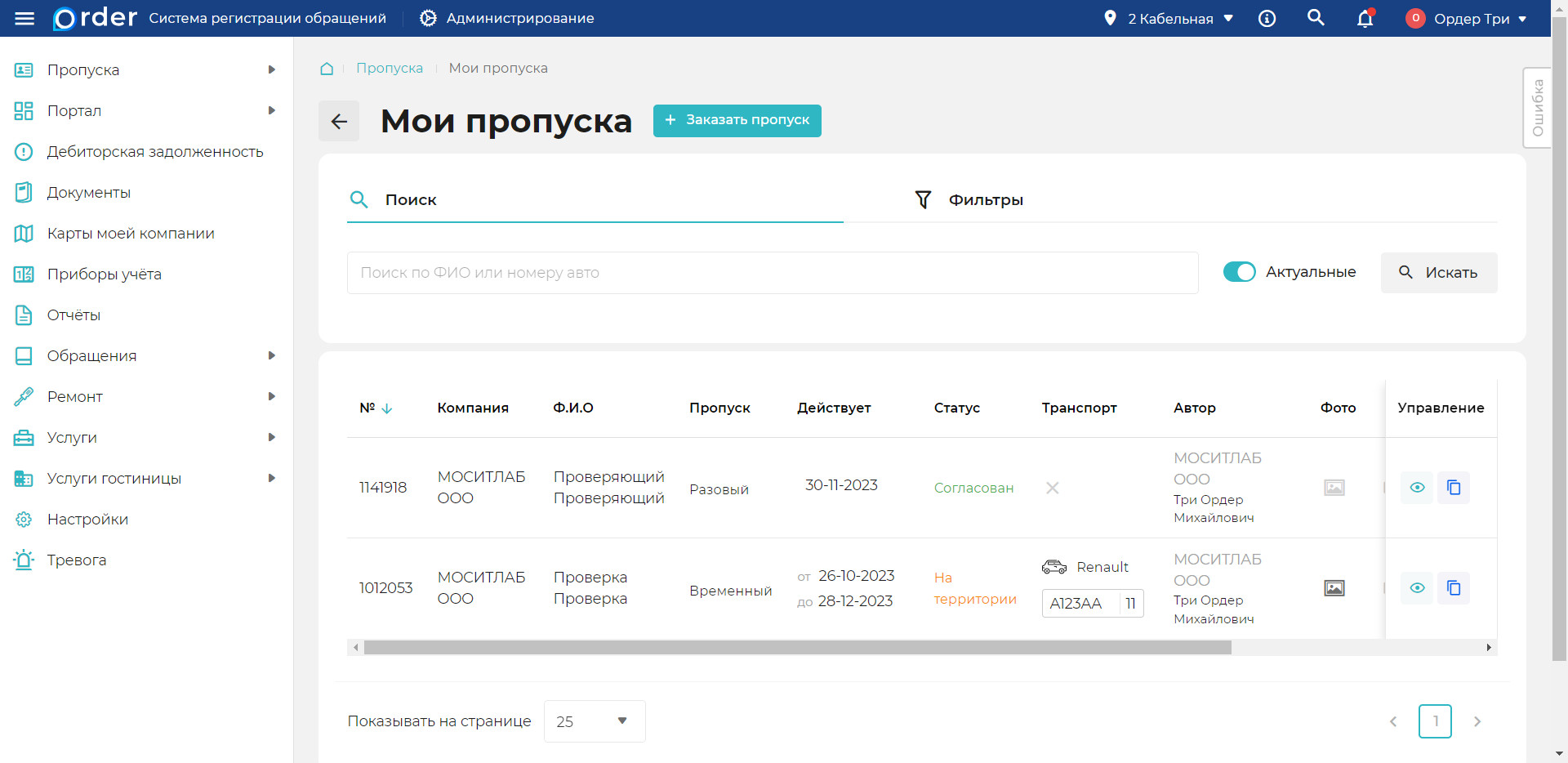1568x763 pixels.
Task: Open the photo thumbnail for pass 1012053
Action: click(1334, 587)
